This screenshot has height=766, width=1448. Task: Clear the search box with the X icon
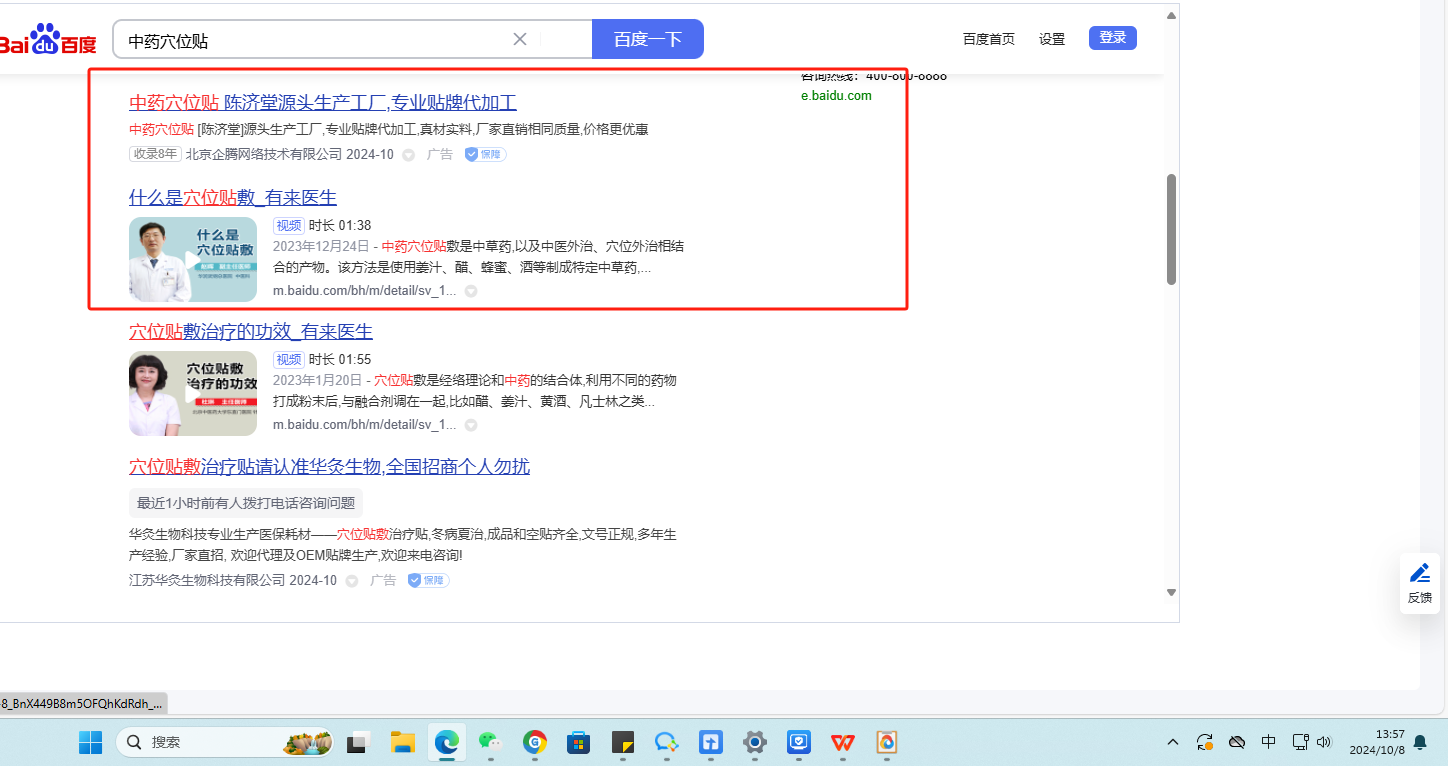[x=520, y=39]
